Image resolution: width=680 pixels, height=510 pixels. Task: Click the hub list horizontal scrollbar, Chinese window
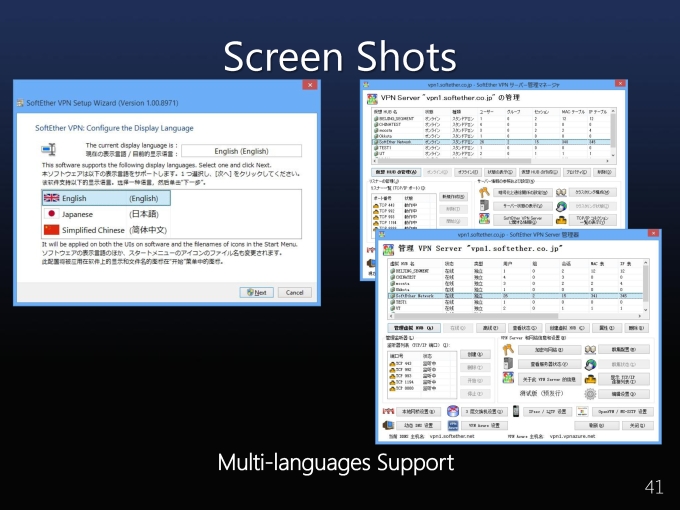(515, 316)
